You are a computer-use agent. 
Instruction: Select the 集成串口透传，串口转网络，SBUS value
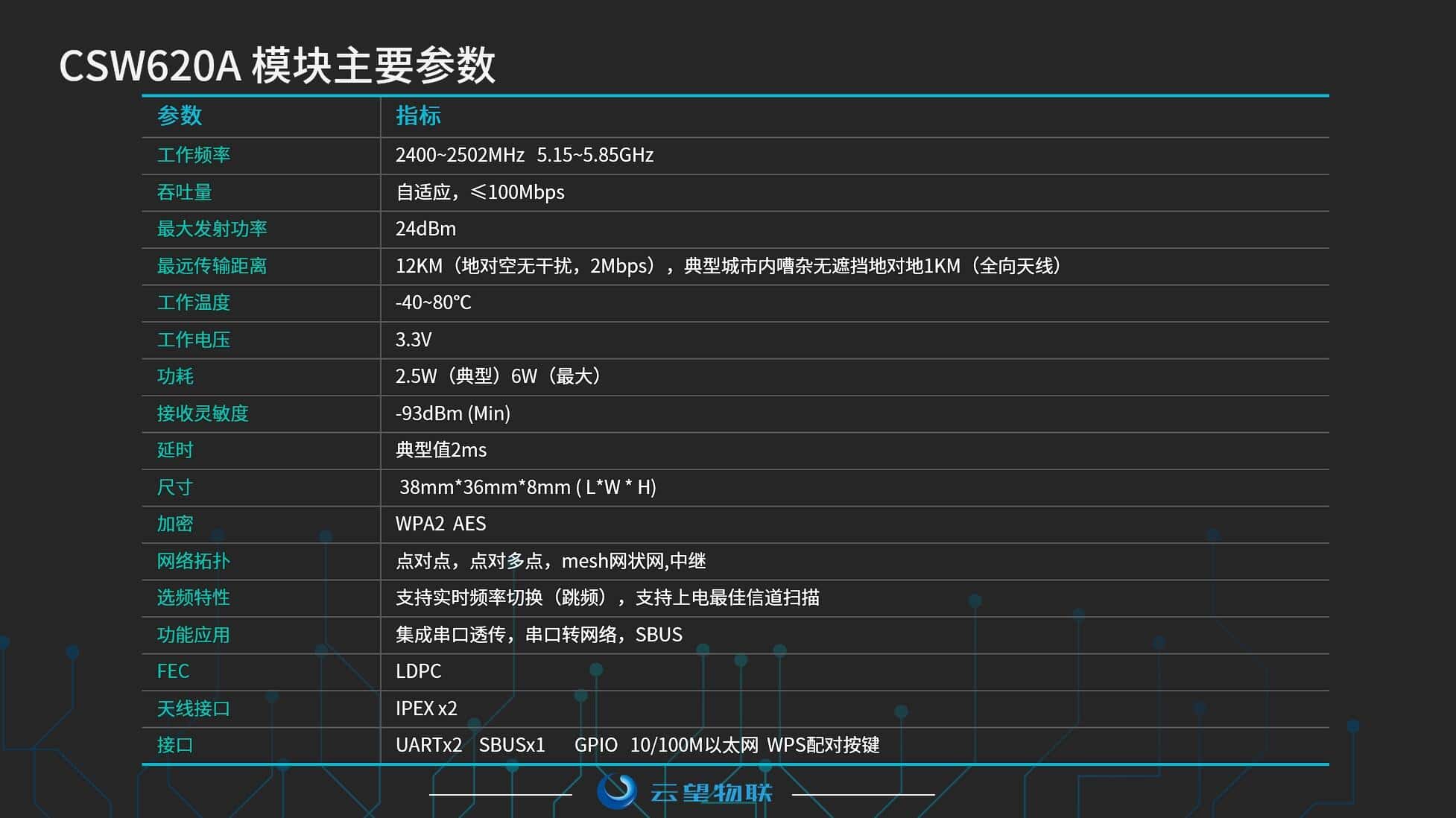(539, 635)
